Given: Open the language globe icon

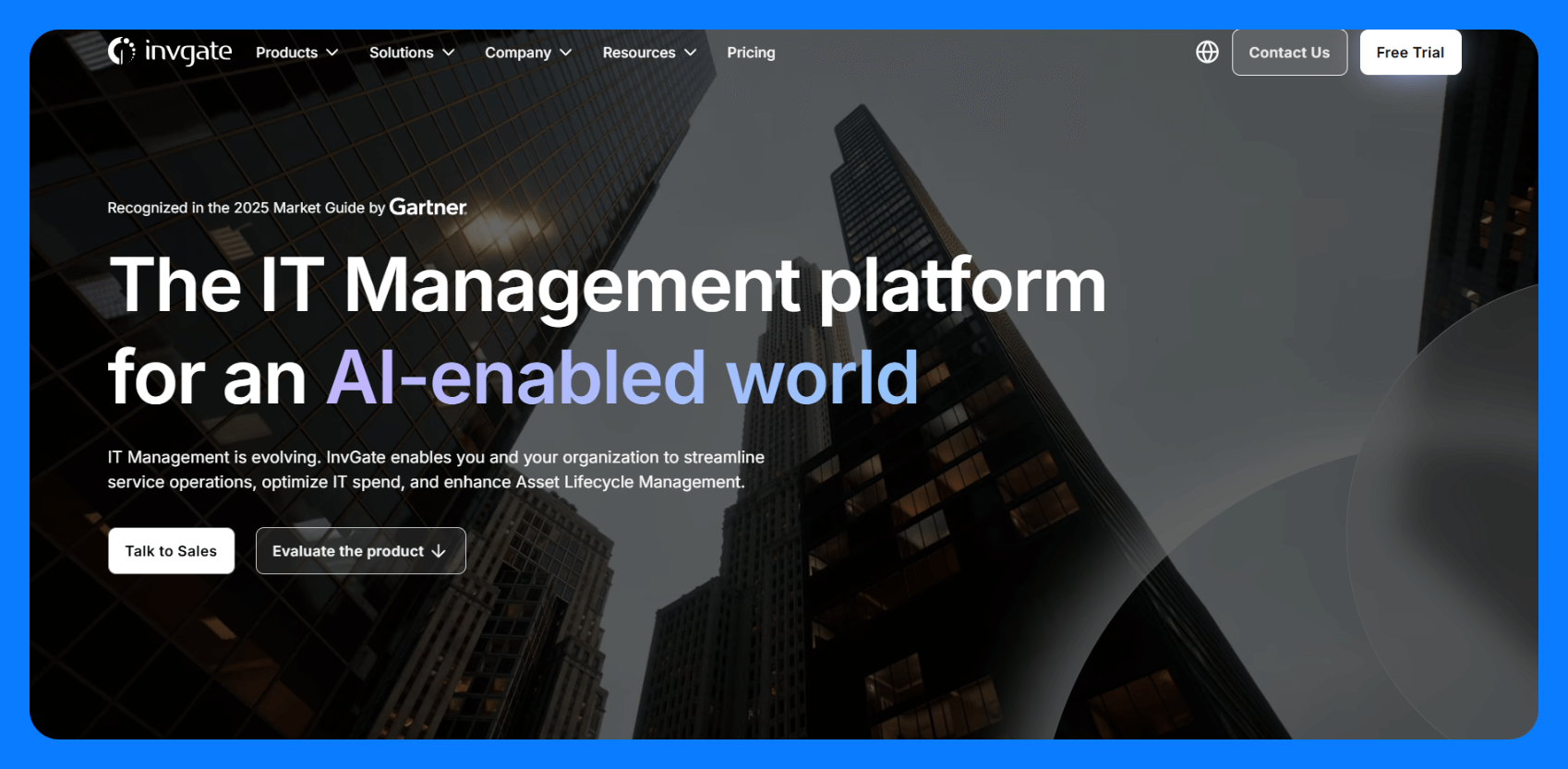Looking at the screenshot, I should [1207, 53].
